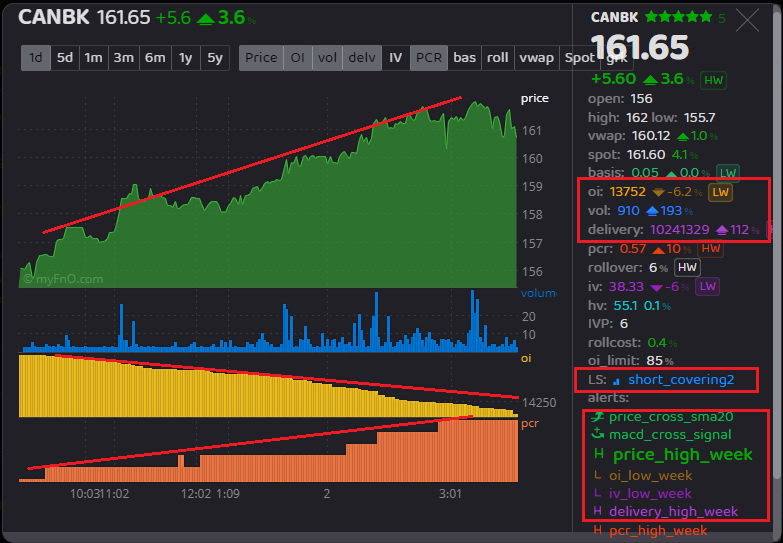Click the vwap value 160.12
Viewport: 783px width, 543px height.
tap(651, 136)
